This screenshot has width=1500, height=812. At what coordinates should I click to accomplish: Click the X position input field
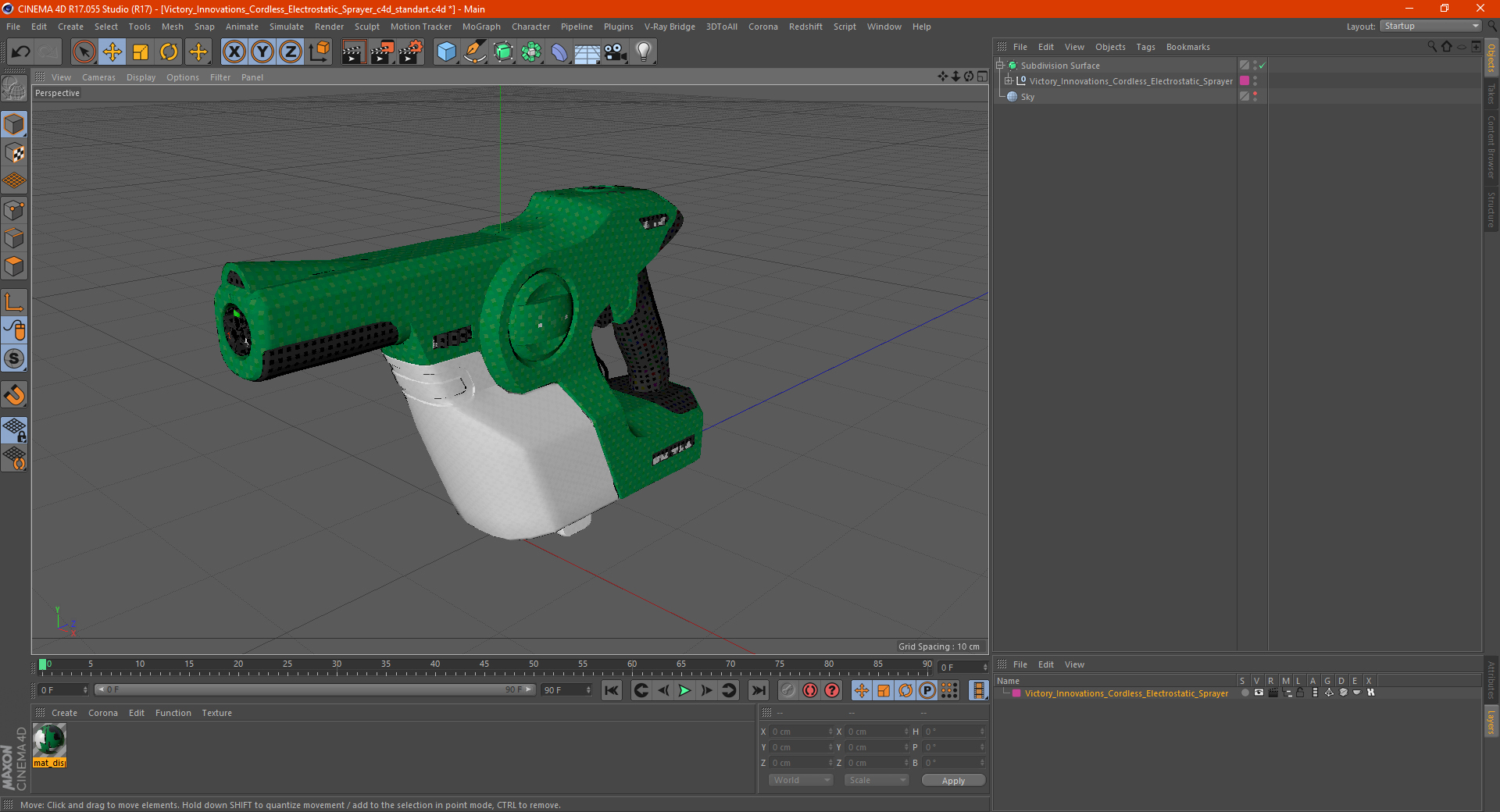pos(802,732)
